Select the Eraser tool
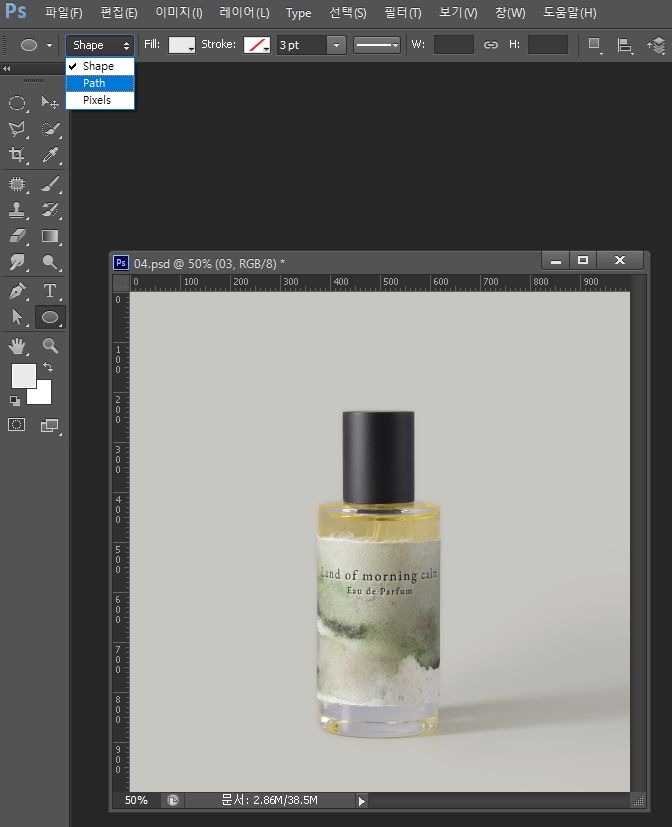The height and width of the screenshot is (827, 672). pyautogui.click(x=17, y=236)
